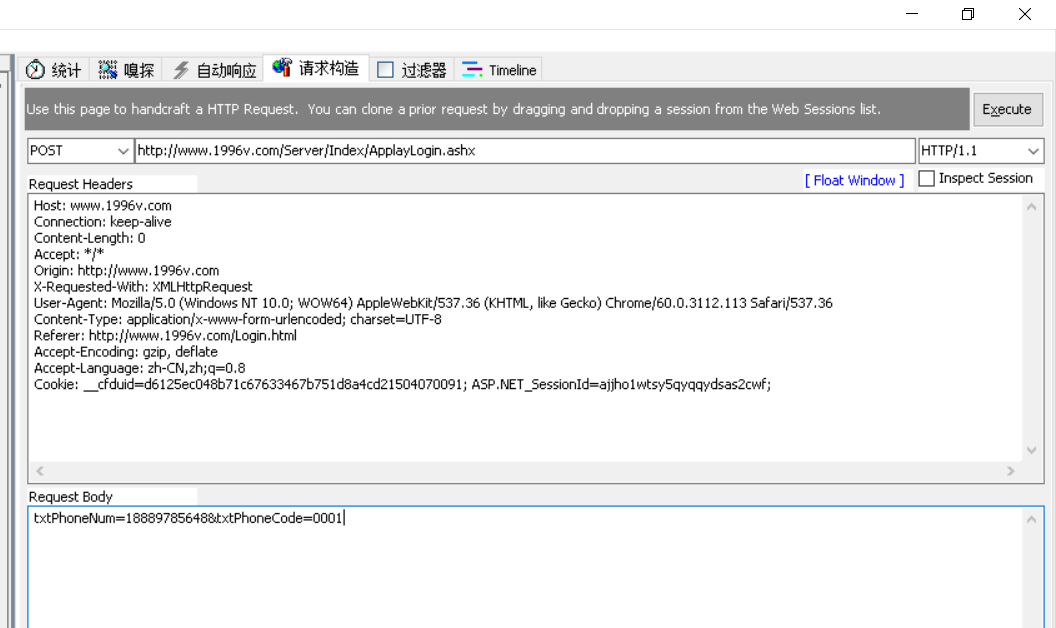Restore down the window using title bar icon
1056x628 pixels.
click(x=967, y=14)
